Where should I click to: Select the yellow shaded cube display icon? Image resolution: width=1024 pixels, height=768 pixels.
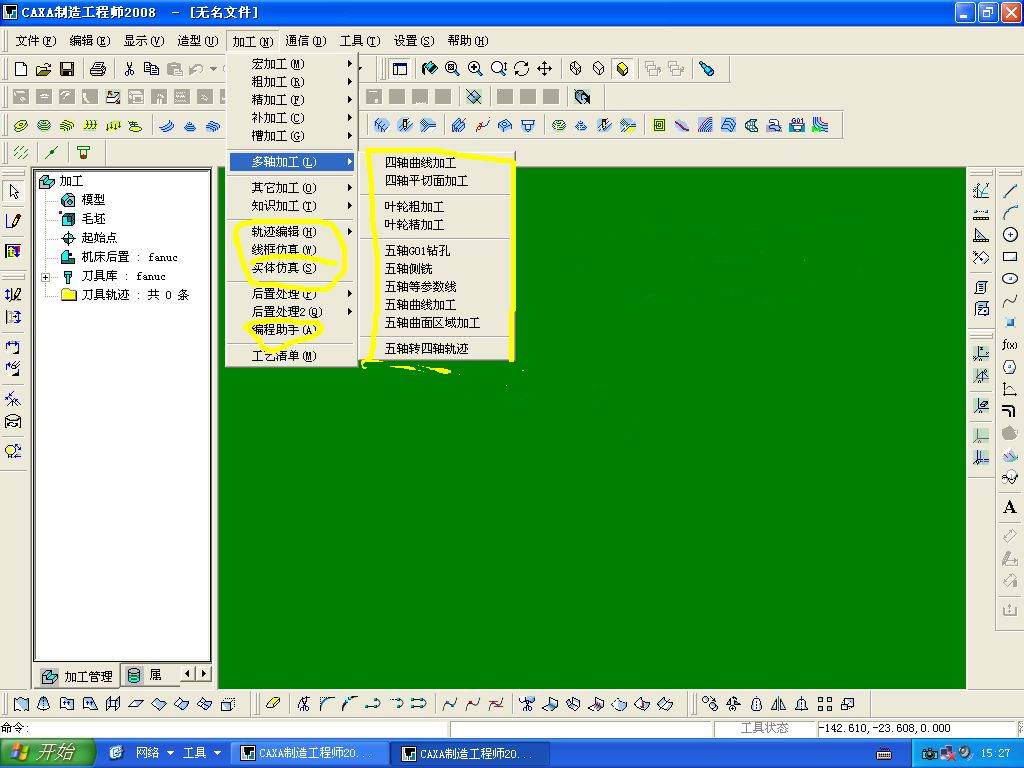point(622,69)
